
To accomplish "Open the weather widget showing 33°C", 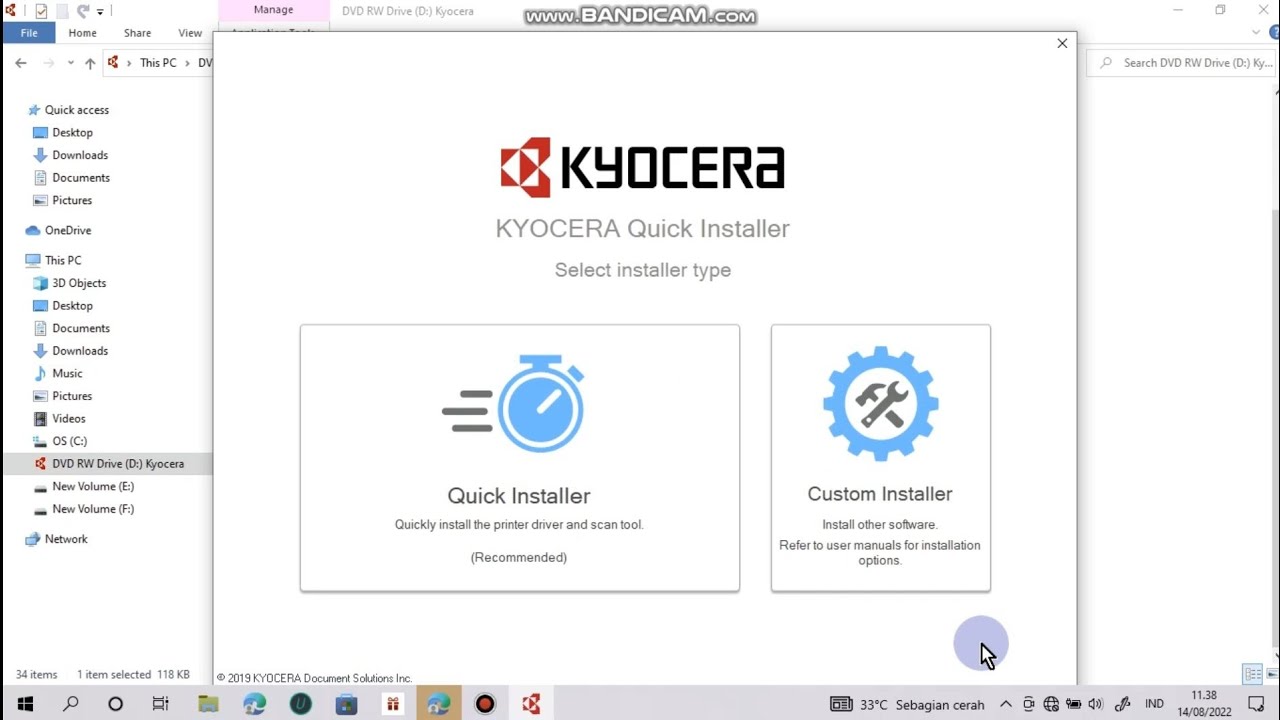I will click(908, 704).
